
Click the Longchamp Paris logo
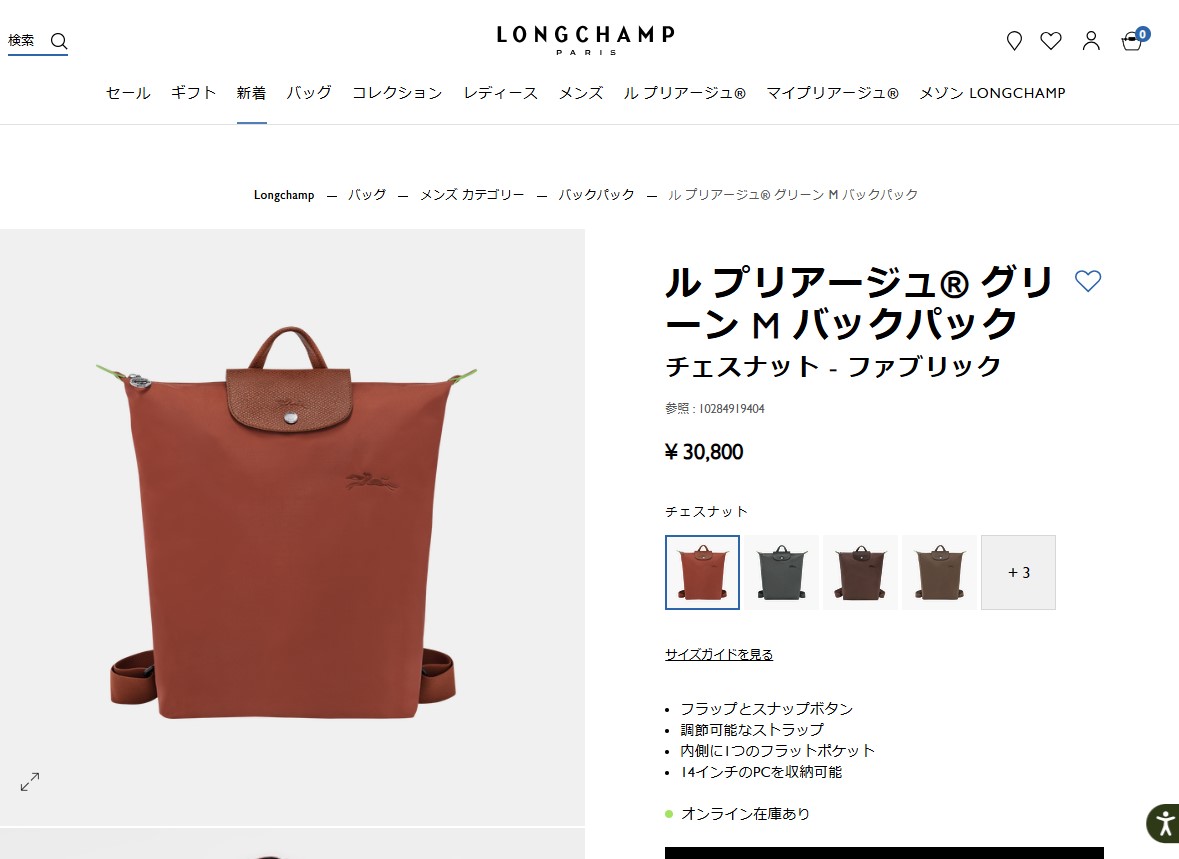tap(586, 41)
